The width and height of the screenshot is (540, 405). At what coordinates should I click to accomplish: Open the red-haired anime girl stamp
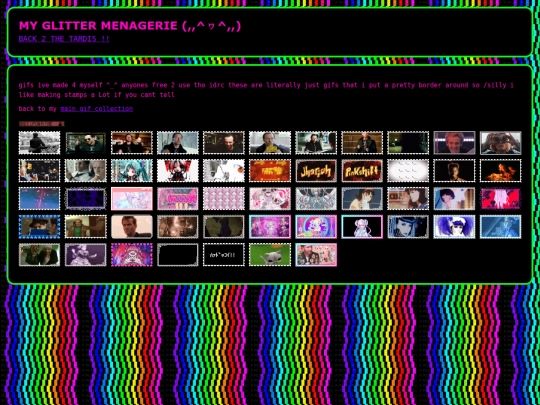click(x=178, y=170)
